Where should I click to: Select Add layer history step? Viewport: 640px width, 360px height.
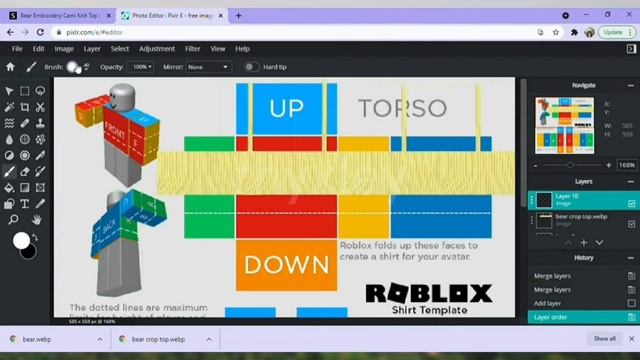coord(582,303)
